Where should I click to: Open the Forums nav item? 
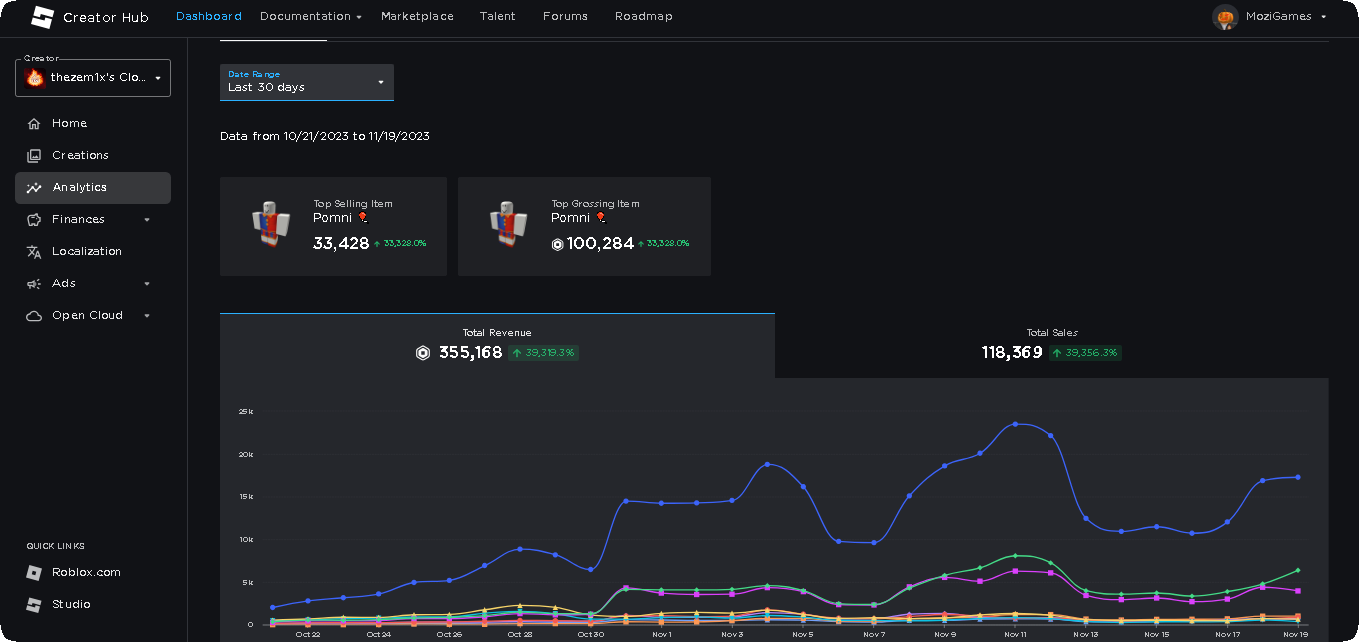click(565, 17)
